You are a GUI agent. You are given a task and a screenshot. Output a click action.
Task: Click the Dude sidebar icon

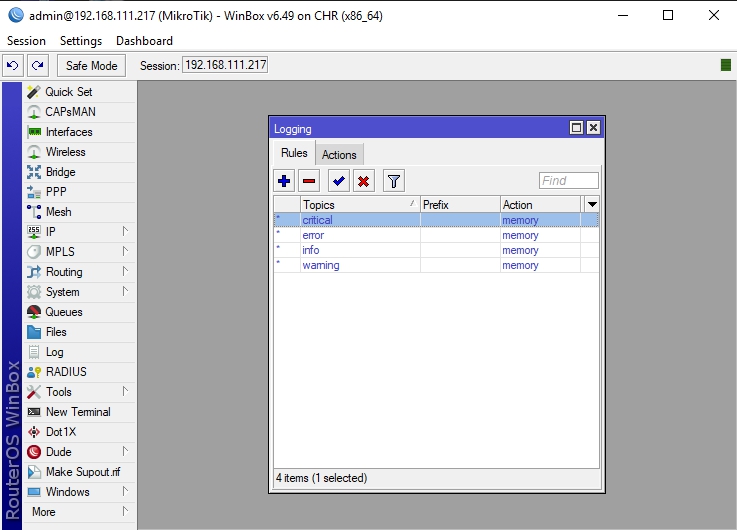pos(34,452)
